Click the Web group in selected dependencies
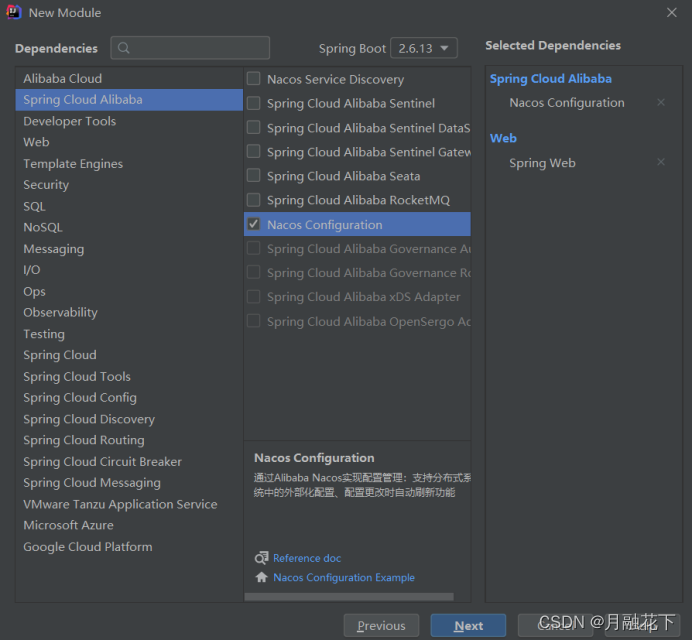The image size is (692, 641). click(503, 138)
